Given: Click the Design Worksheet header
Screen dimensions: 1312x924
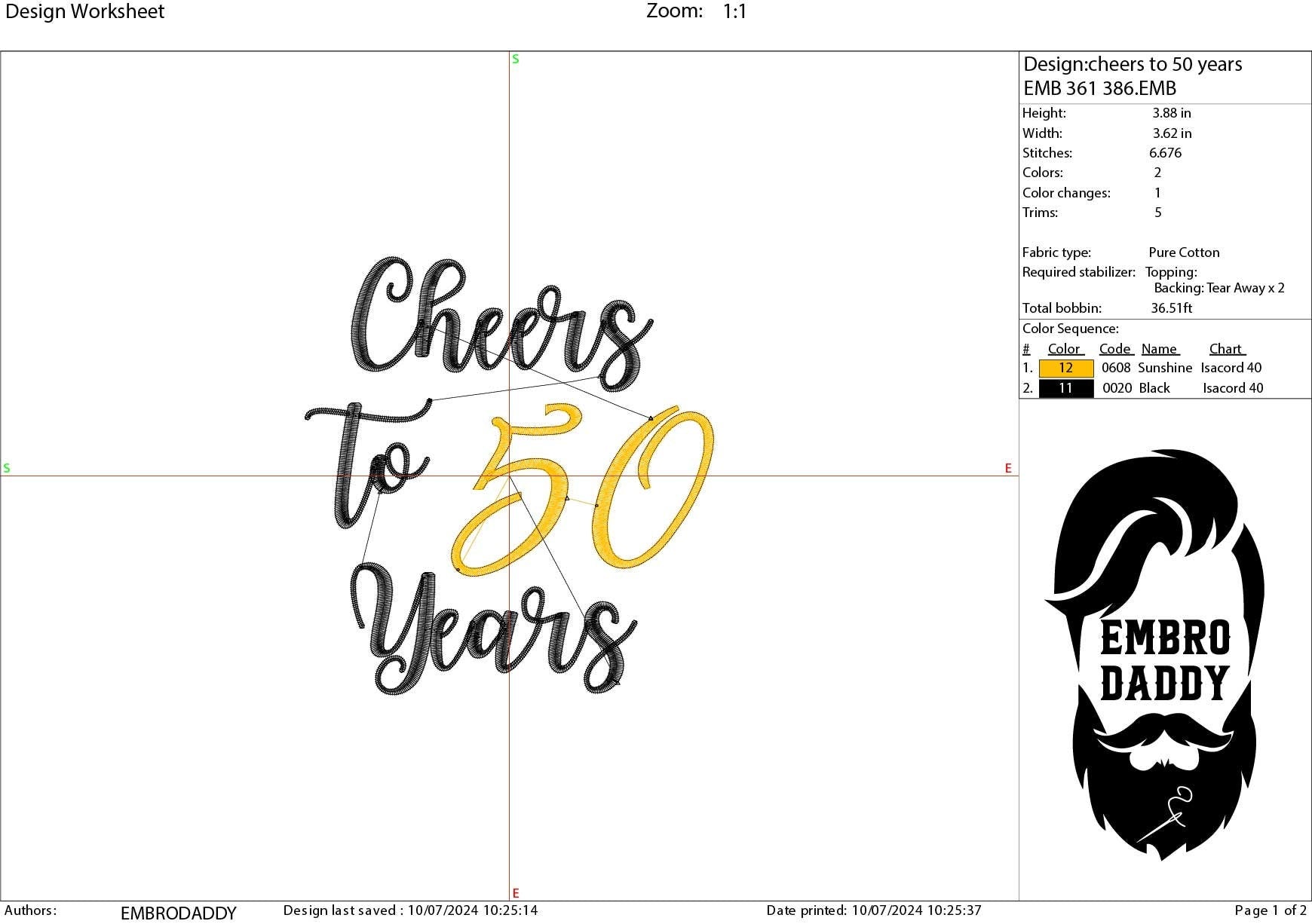Looking at the screenshot, I should (x=84, y=11).
